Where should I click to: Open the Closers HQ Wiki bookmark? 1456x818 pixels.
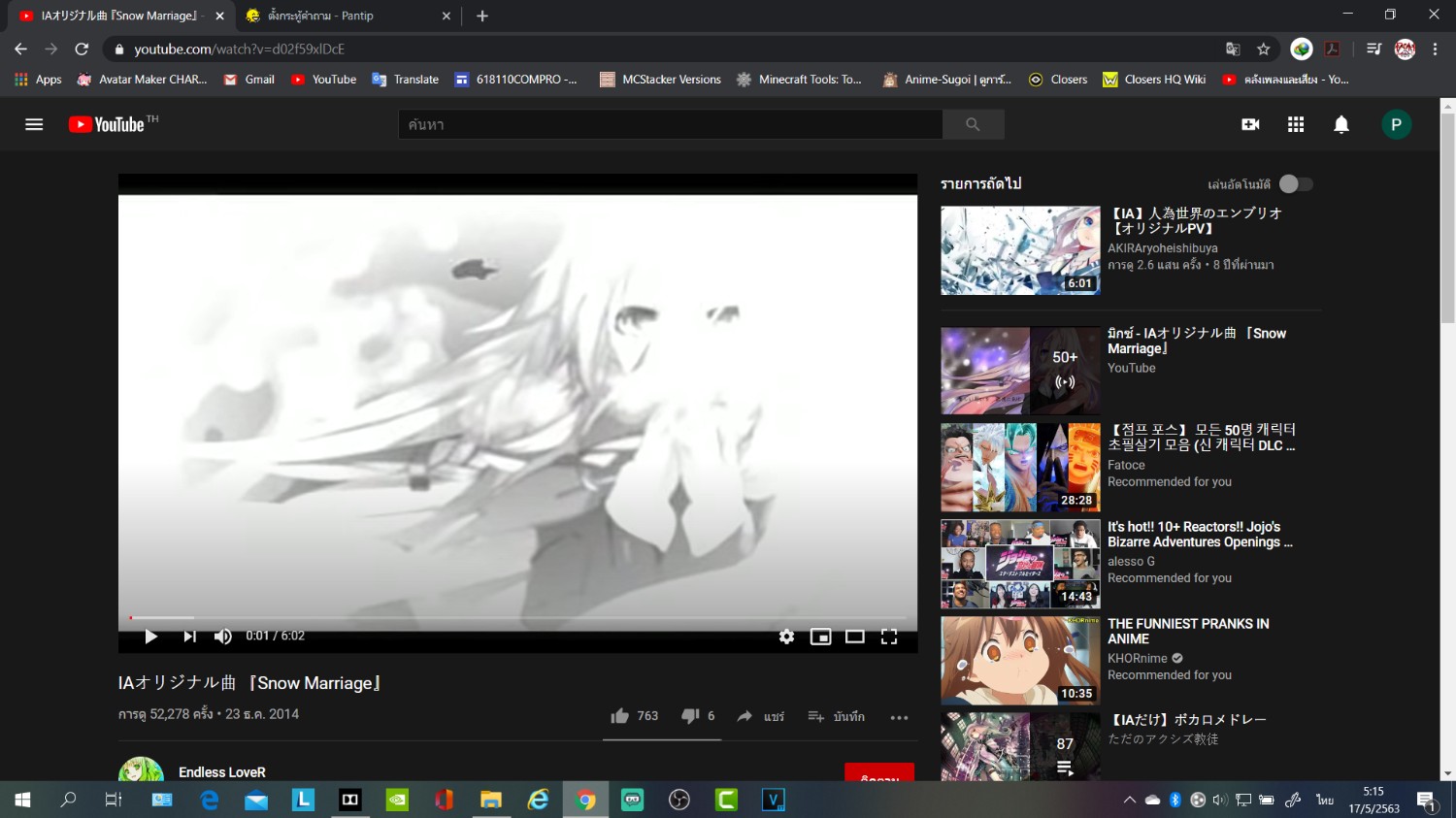(x=1154, y=80)
